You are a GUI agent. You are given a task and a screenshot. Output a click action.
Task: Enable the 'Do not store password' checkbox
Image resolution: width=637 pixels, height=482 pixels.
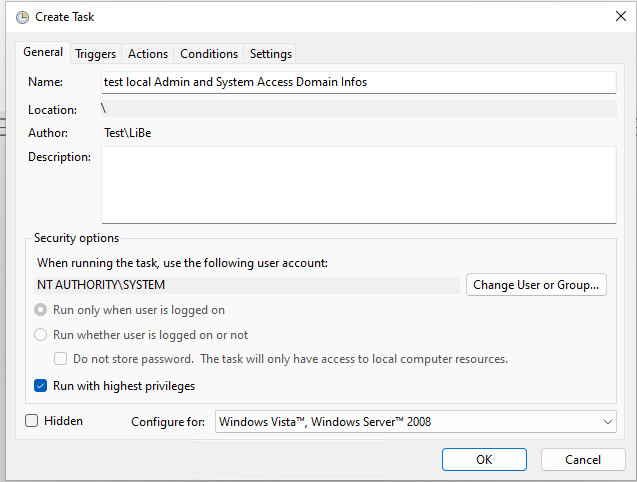click(61, 359)
